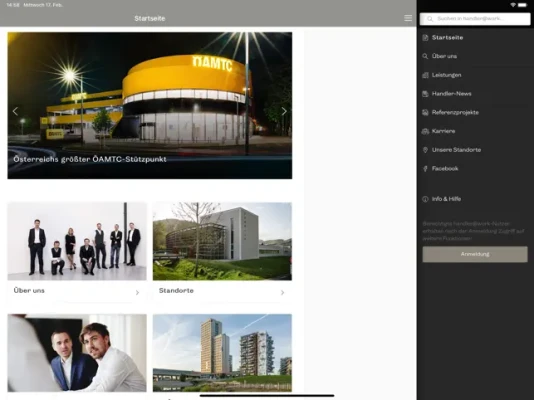This screenshot has width=534, height=400.
Task: Click the Über uns magnifier icon in sidebar
Action: [425, 56]
